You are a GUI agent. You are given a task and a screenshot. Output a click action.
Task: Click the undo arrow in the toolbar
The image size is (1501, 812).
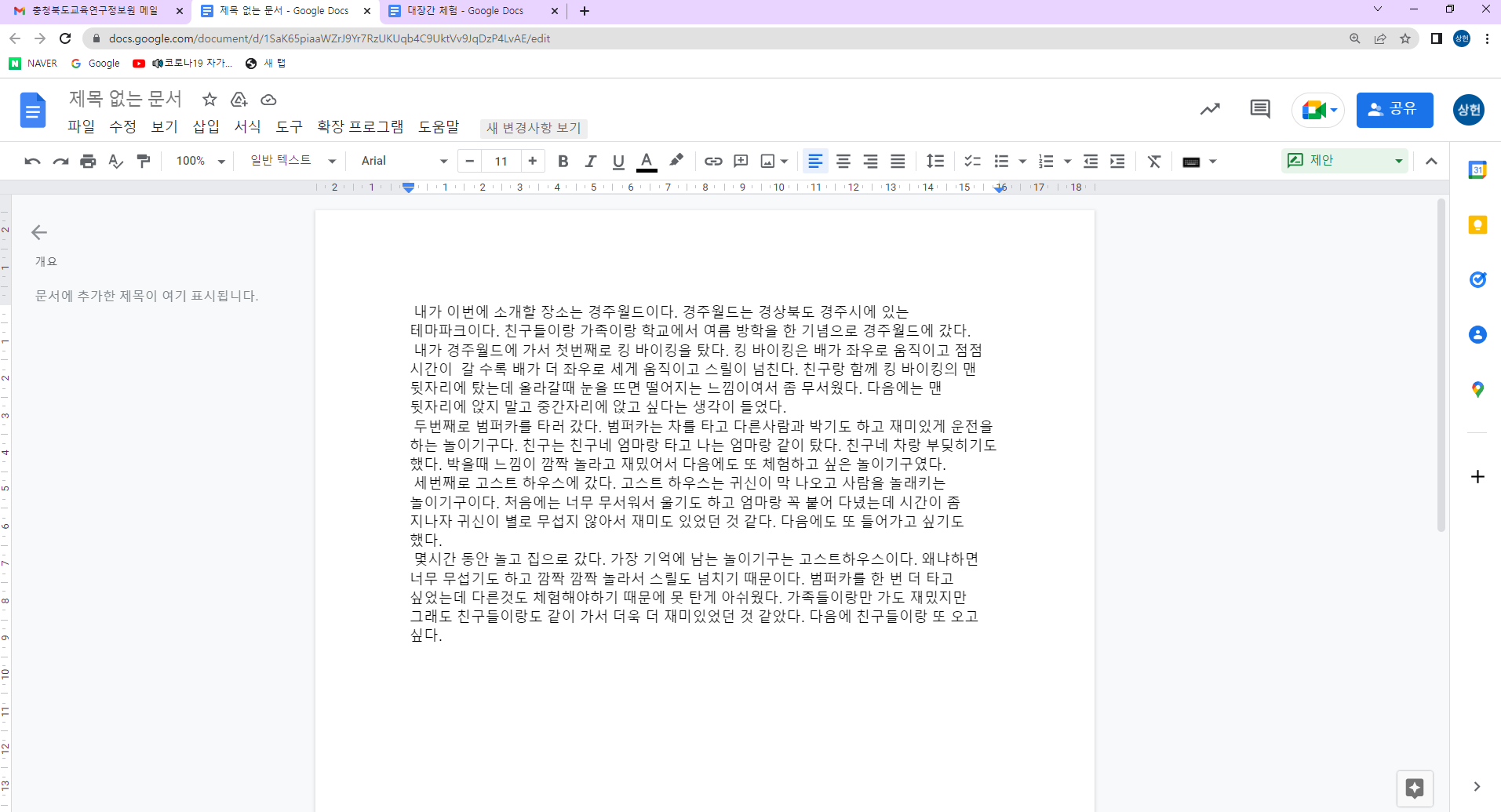pyautogui.click(x=32, y=162)
